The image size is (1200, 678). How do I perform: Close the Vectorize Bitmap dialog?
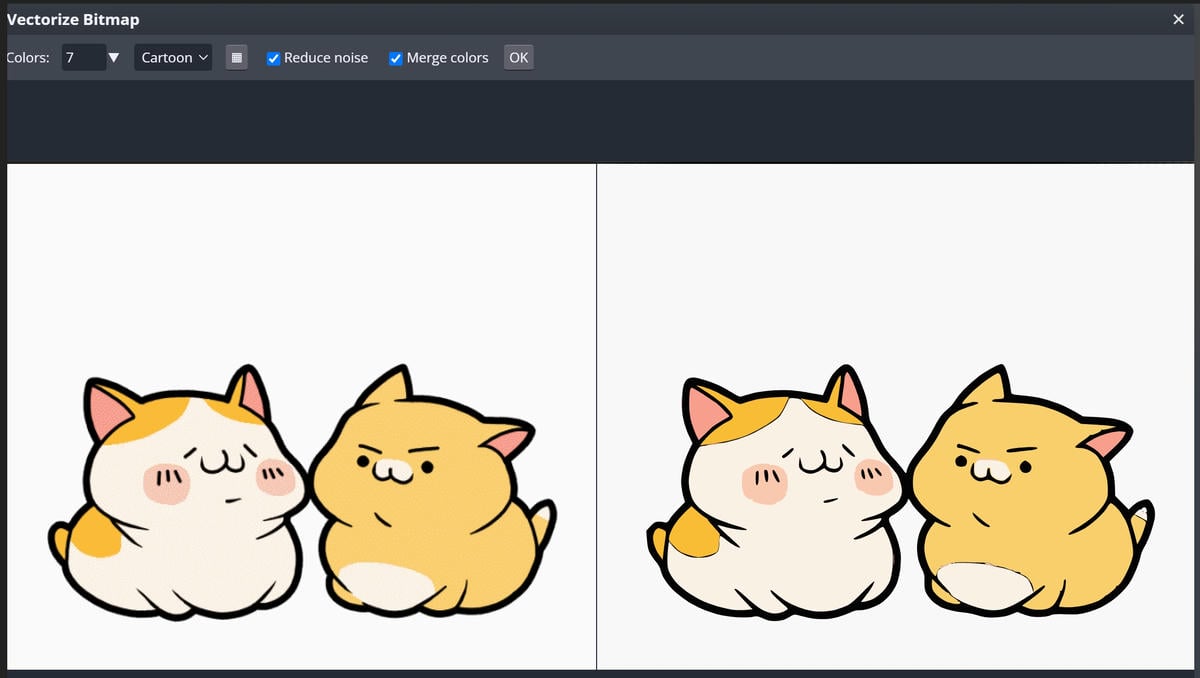pos(1178,19)
